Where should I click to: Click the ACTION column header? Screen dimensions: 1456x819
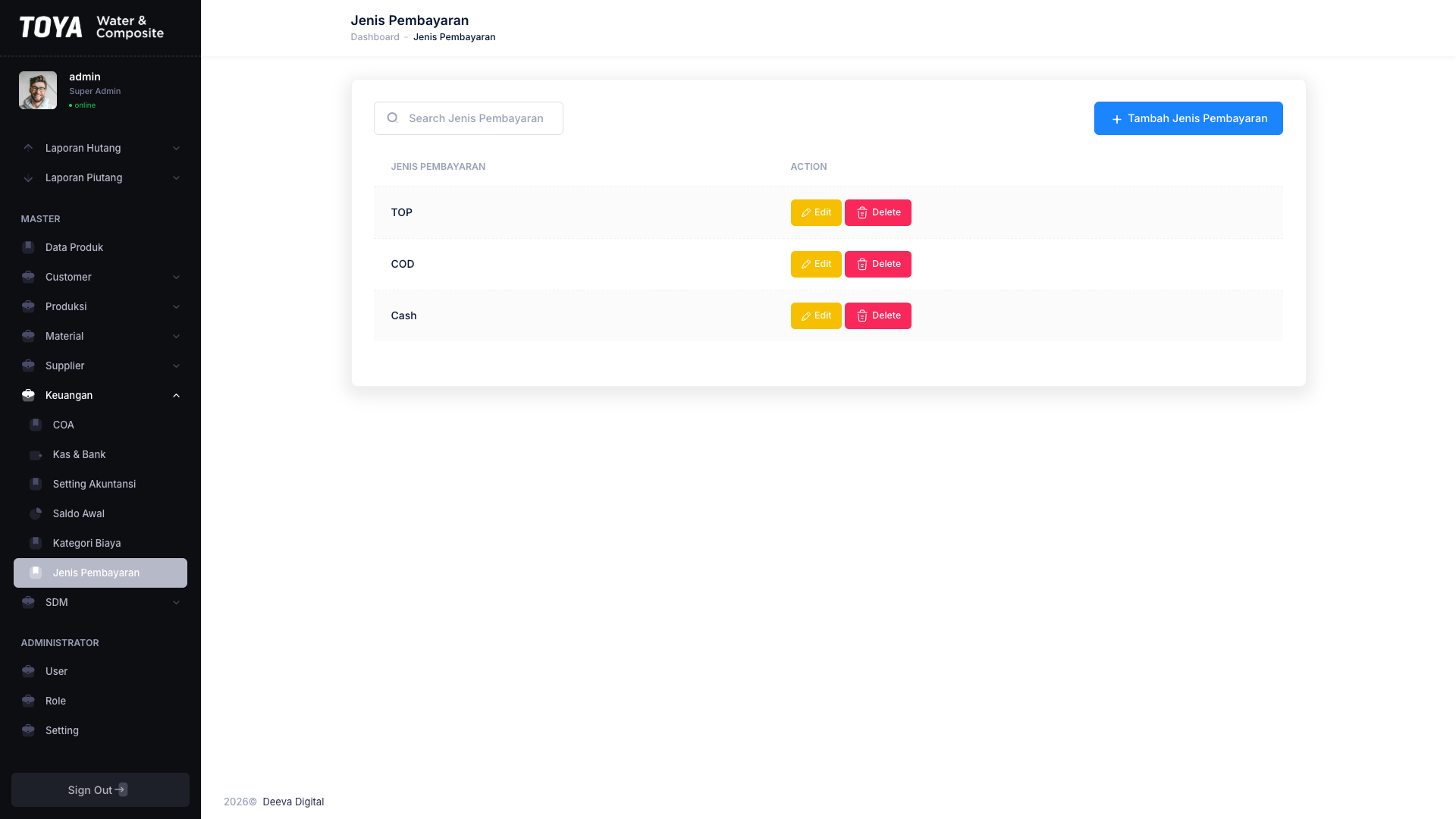(808, 167)
